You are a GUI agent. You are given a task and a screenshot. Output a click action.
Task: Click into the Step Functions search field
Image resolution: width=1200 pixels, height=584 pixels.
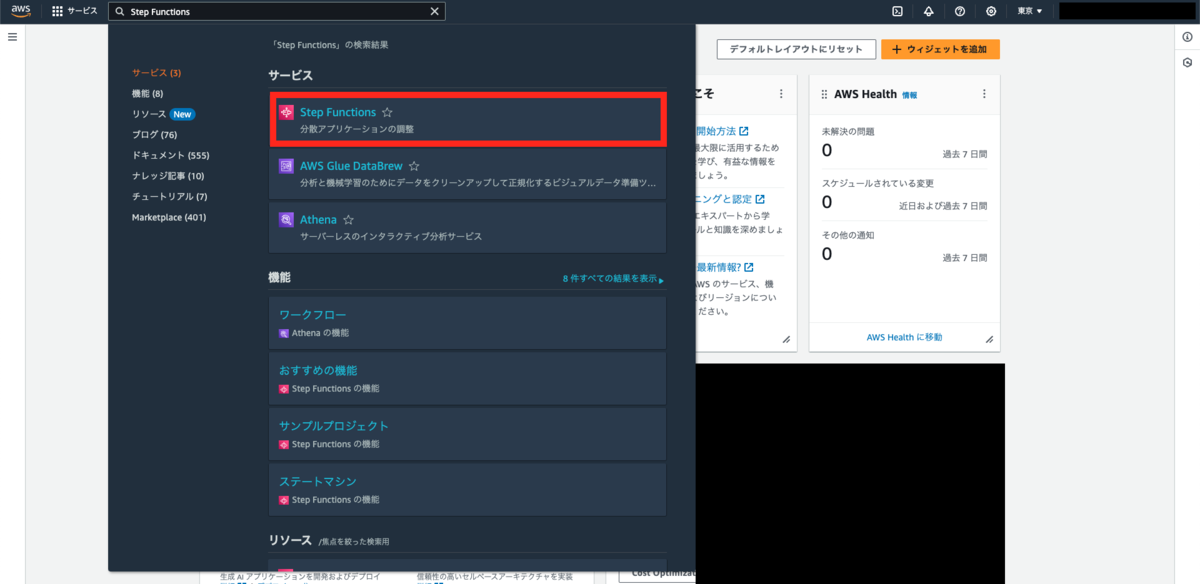click(276, 11)
